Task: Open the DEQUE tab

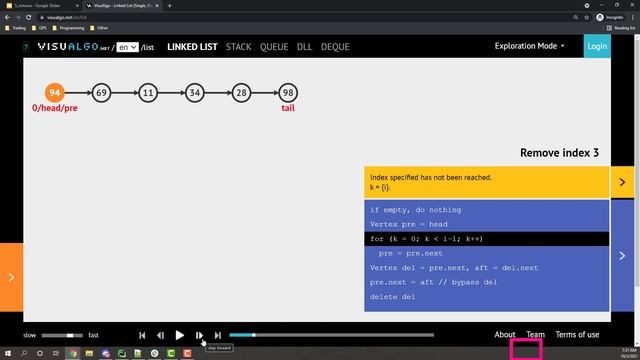Action: [335, 47]
